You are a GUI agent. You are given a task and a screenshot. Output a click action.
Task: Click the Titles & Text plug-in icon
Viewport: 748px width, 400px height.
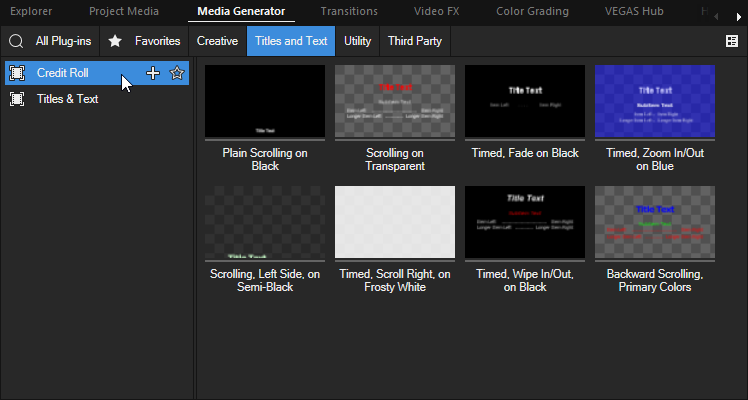(17, 99)
